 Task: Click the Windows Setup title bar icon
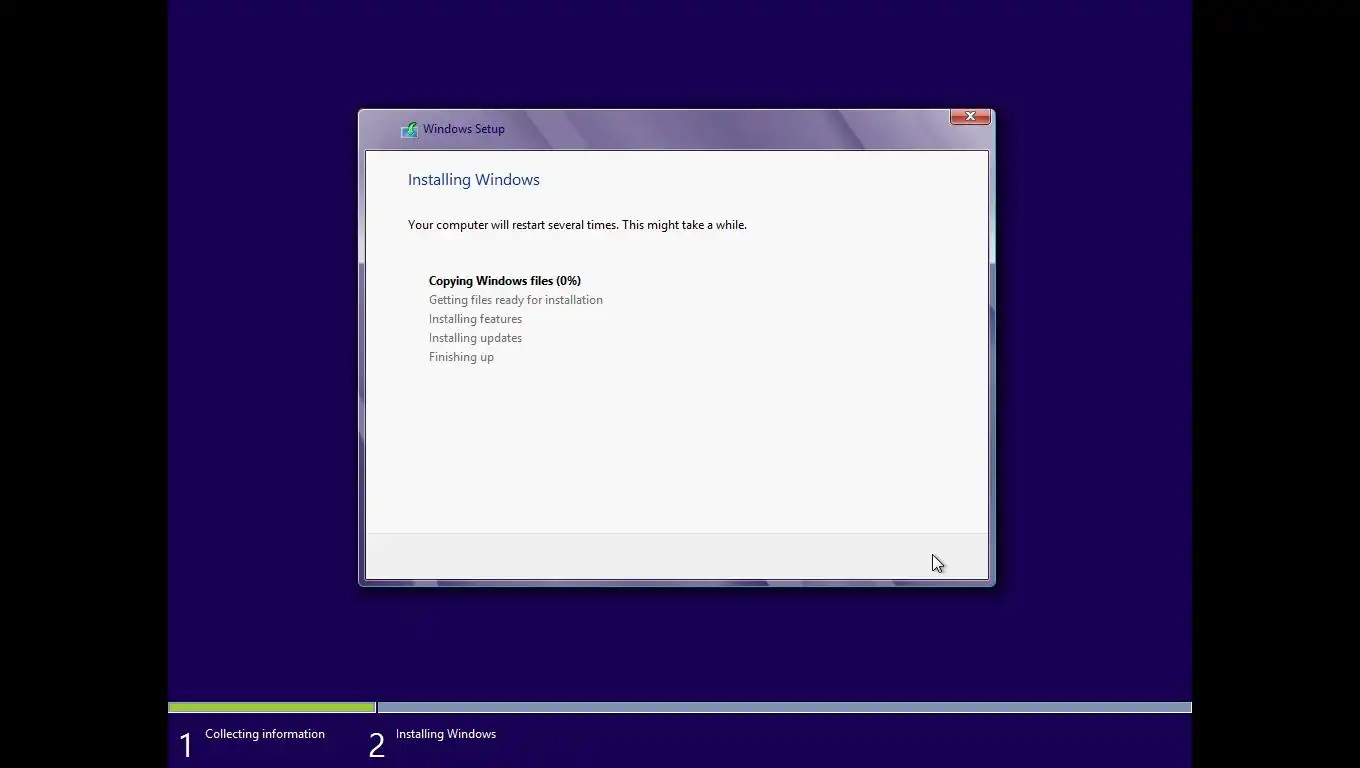point(409,129)
